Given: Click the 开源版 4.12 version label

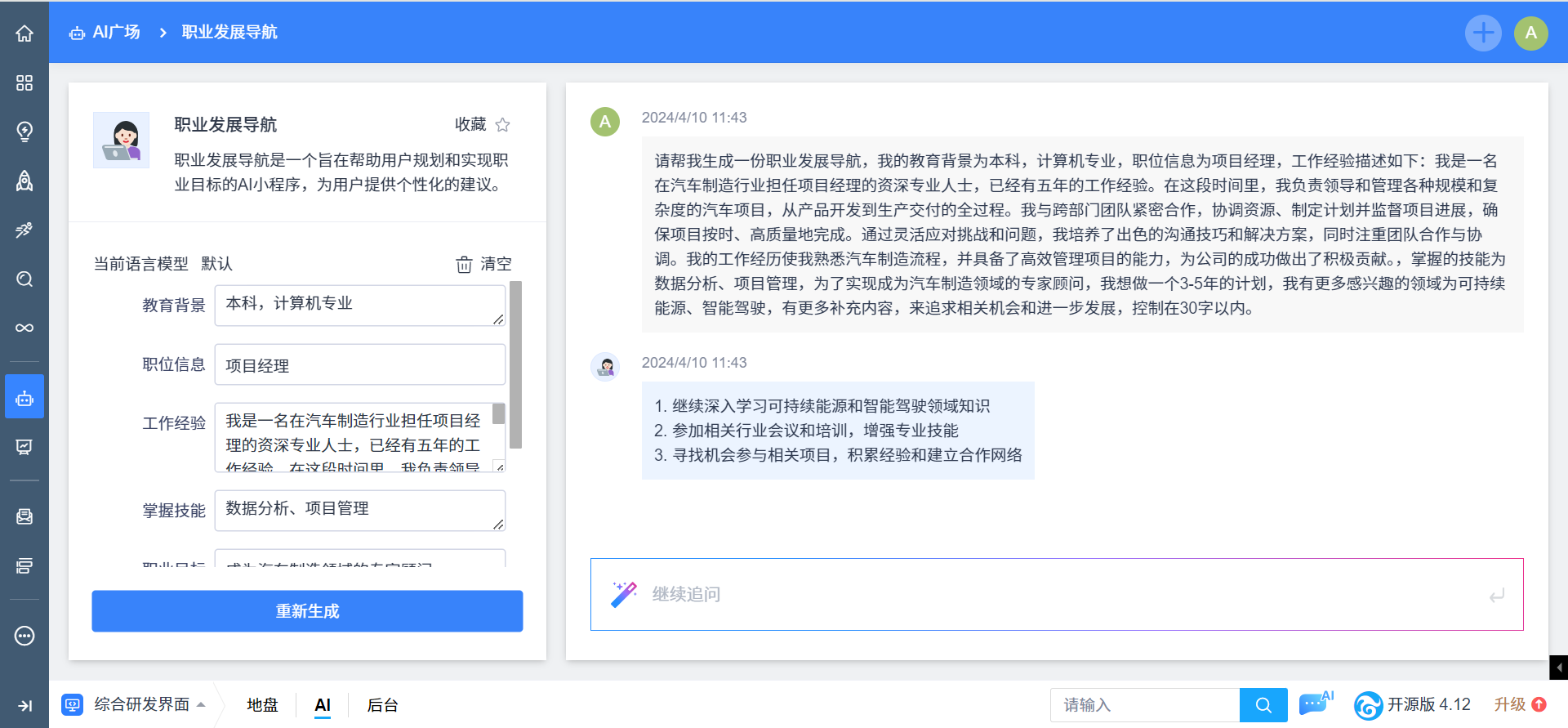Looking at the screenshot, I should tap(1428, 704).
